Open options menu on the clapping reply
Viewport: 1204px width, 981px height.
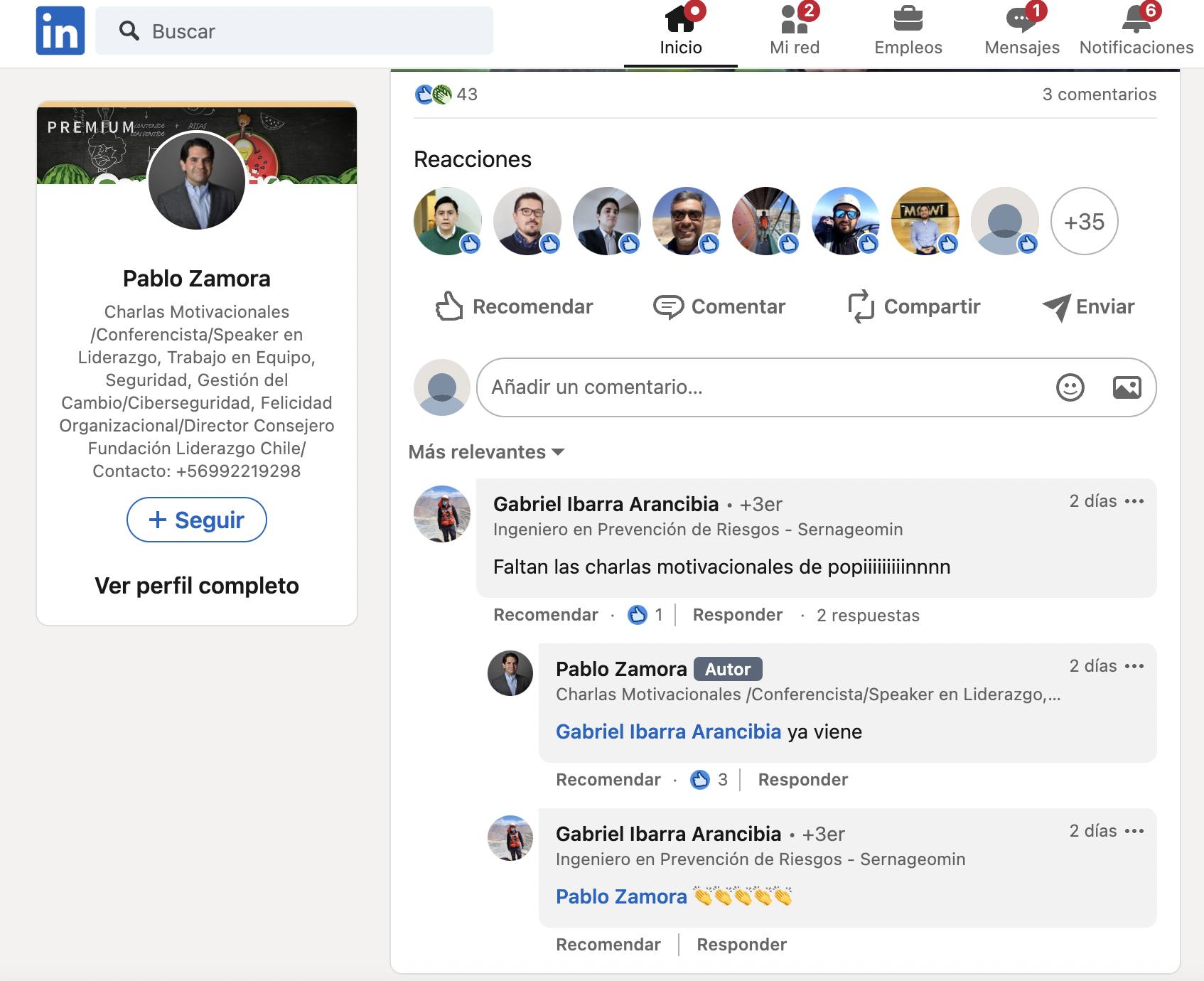(x=1135, y=831)
